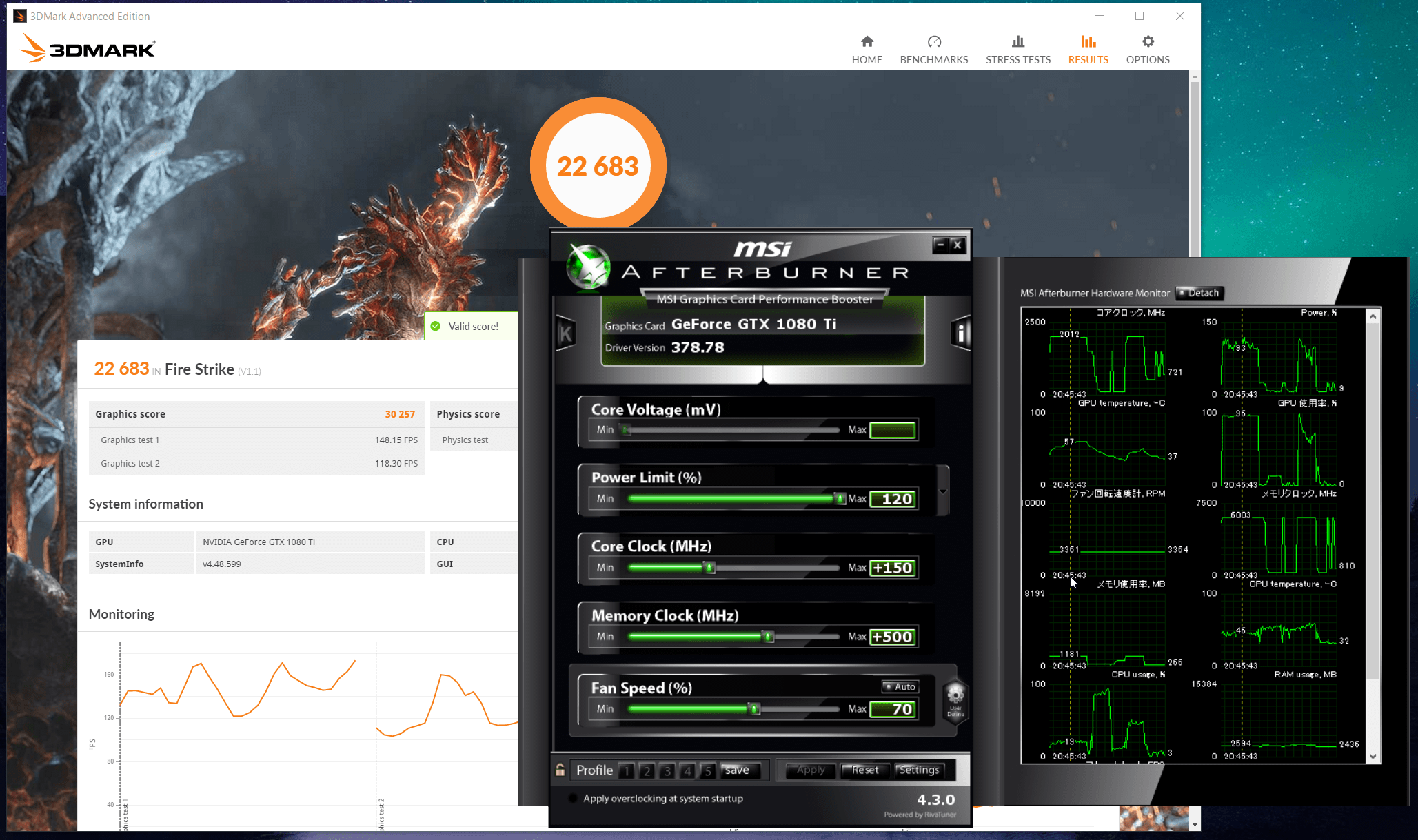This screenshot has height=840, width=1418.
Task: Toggle Auto fan speed mode
Action: (900, 687)
